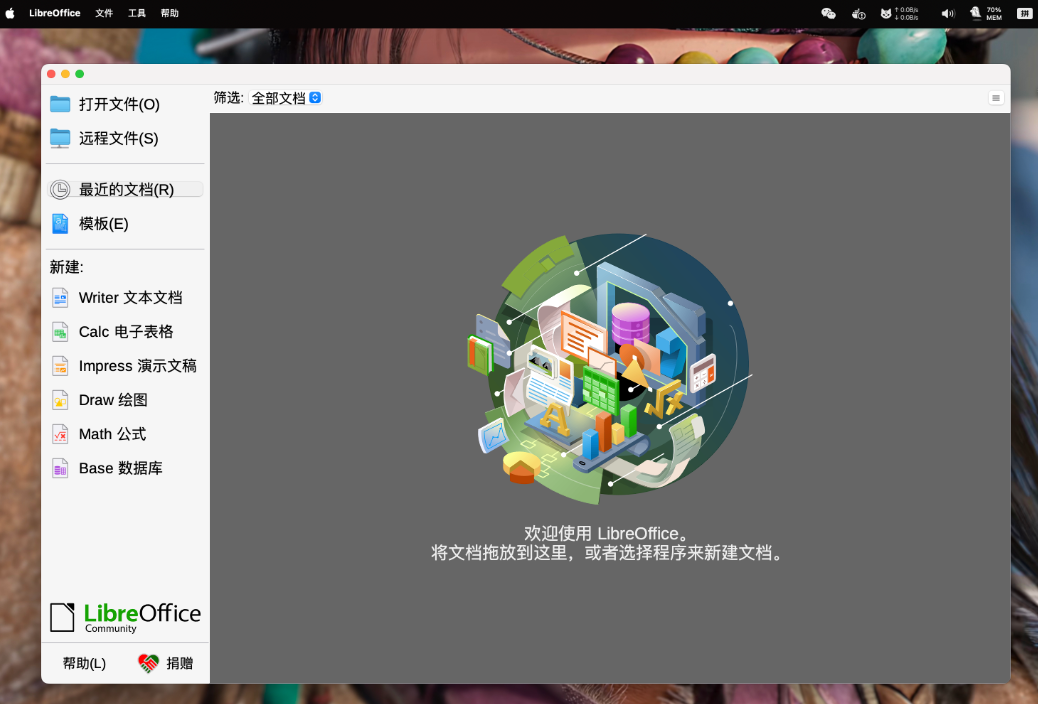Switch recent documents to list view

(x=996, y=98)
